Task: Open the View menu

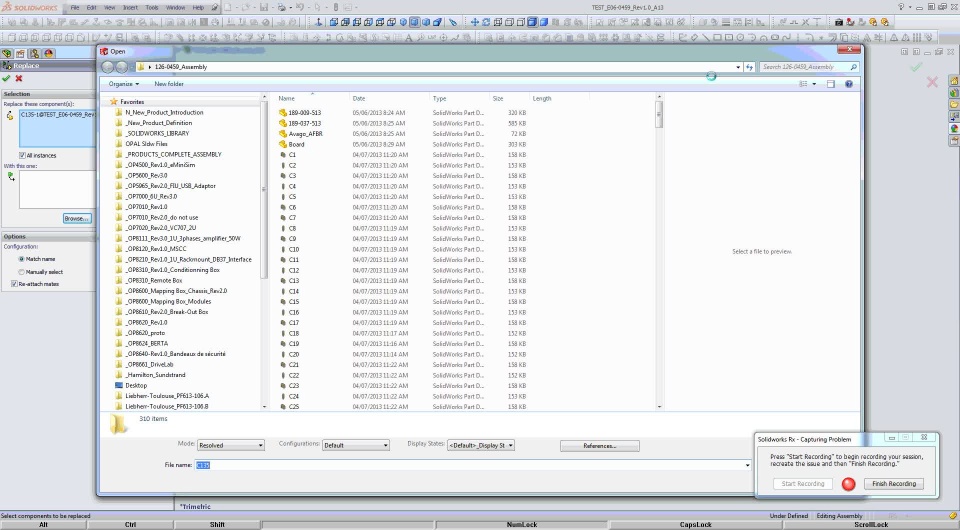Action: click(x=110, y=7)
